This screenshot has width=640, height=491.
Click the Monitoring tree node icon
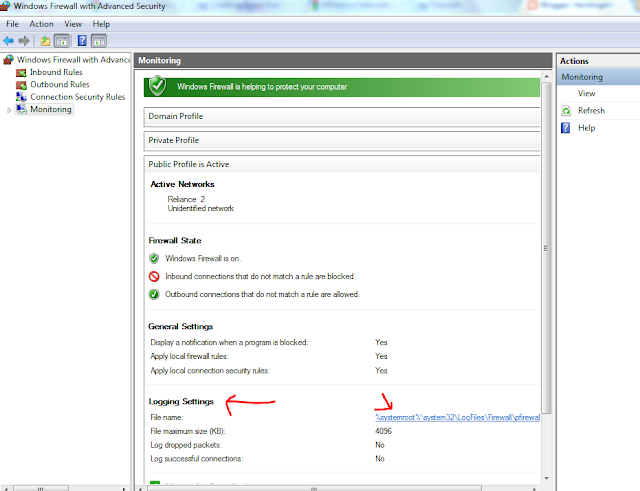pos(21,109)
